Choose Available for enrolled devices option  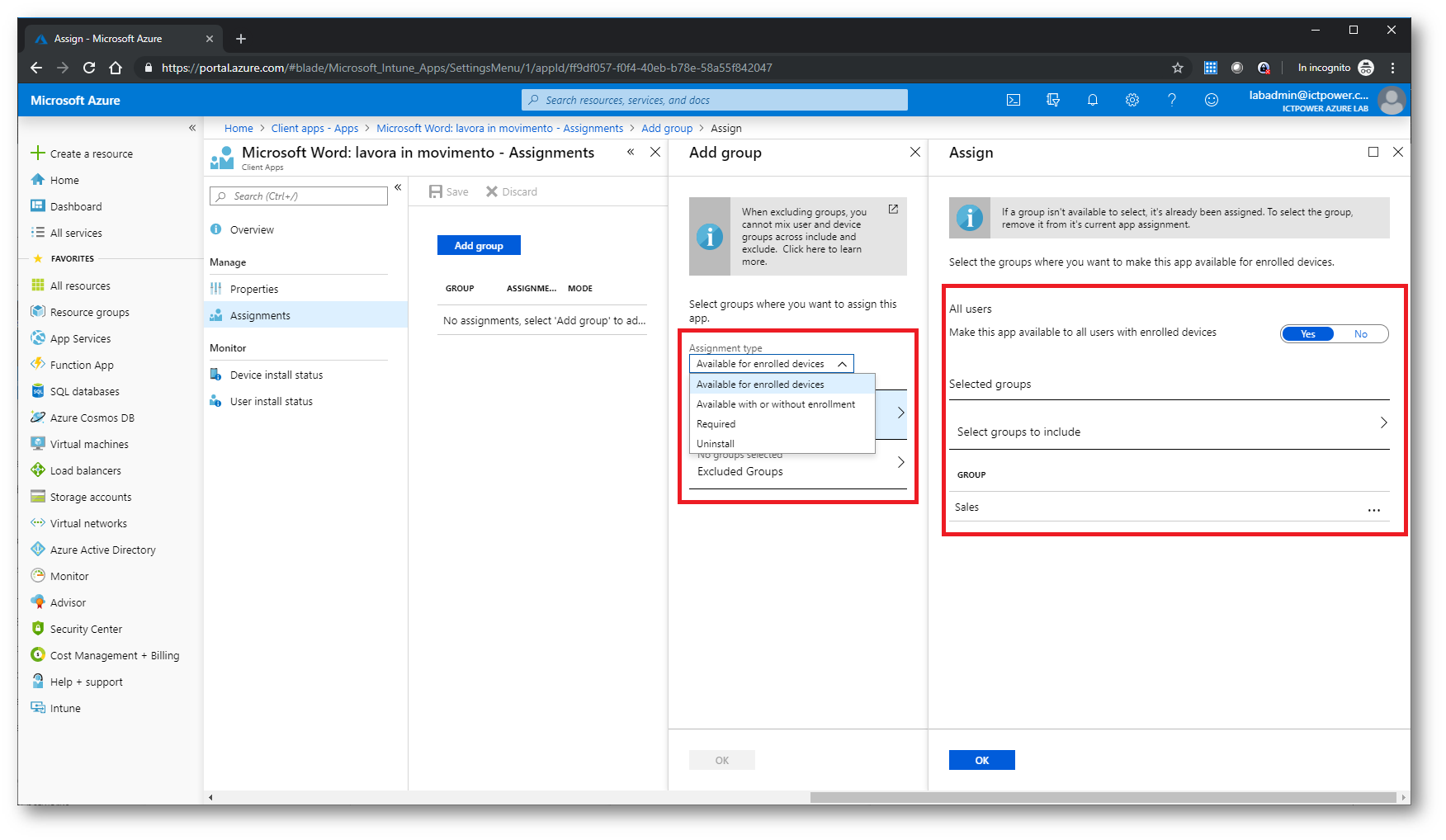click(782, 385)
